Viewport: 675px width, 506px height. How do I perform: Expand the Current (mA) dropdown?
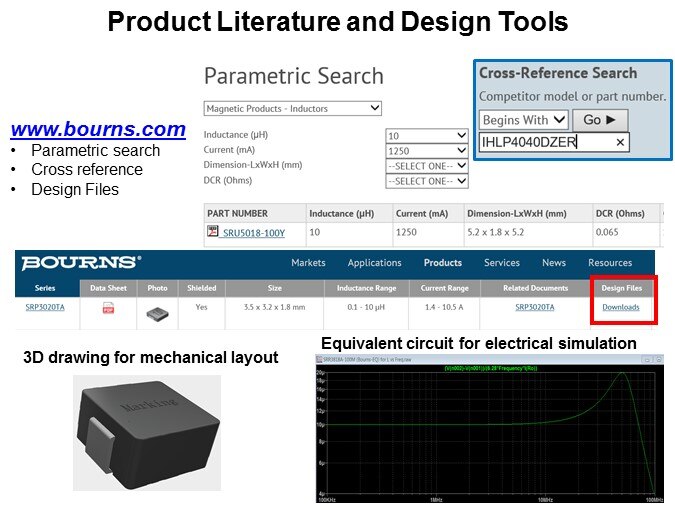[x=427, y=150]
